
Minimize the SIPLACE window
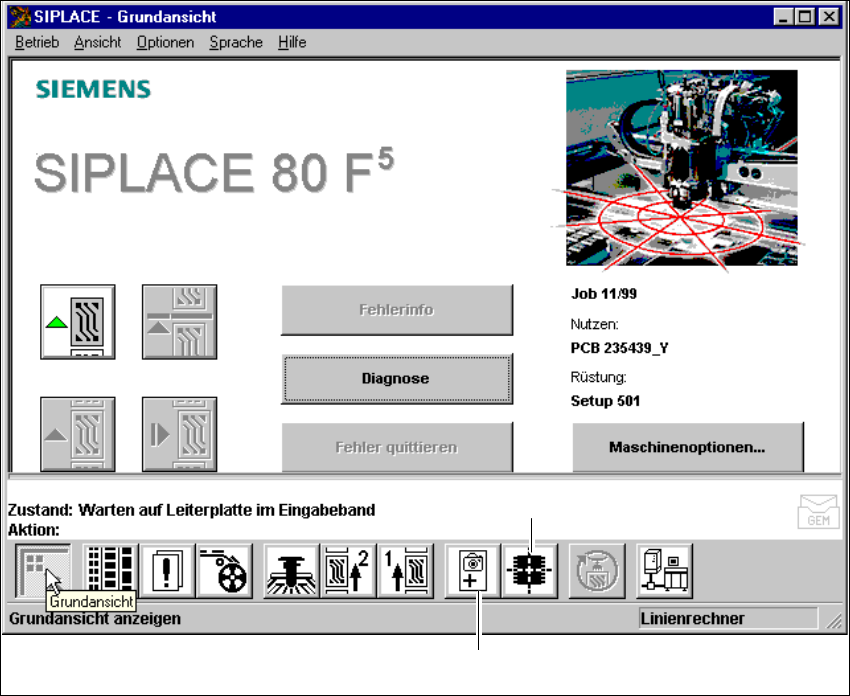point(783,17)
